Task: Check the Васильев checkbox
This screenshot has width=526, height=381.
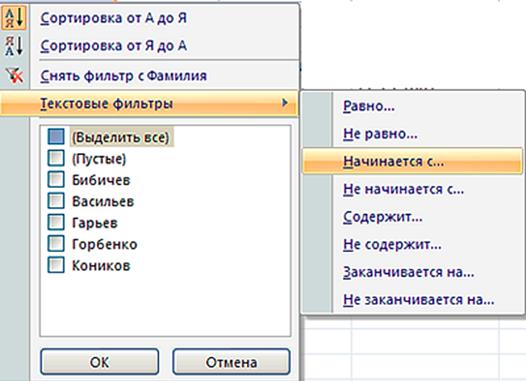Action: click(x=56, y=201)
